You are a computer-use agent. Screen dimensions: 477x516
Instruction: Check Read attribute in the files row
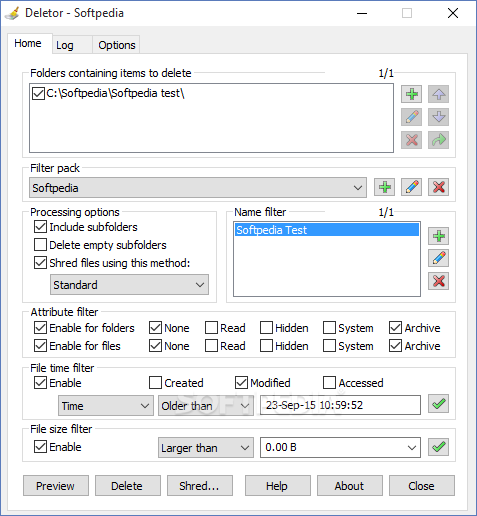211,346
